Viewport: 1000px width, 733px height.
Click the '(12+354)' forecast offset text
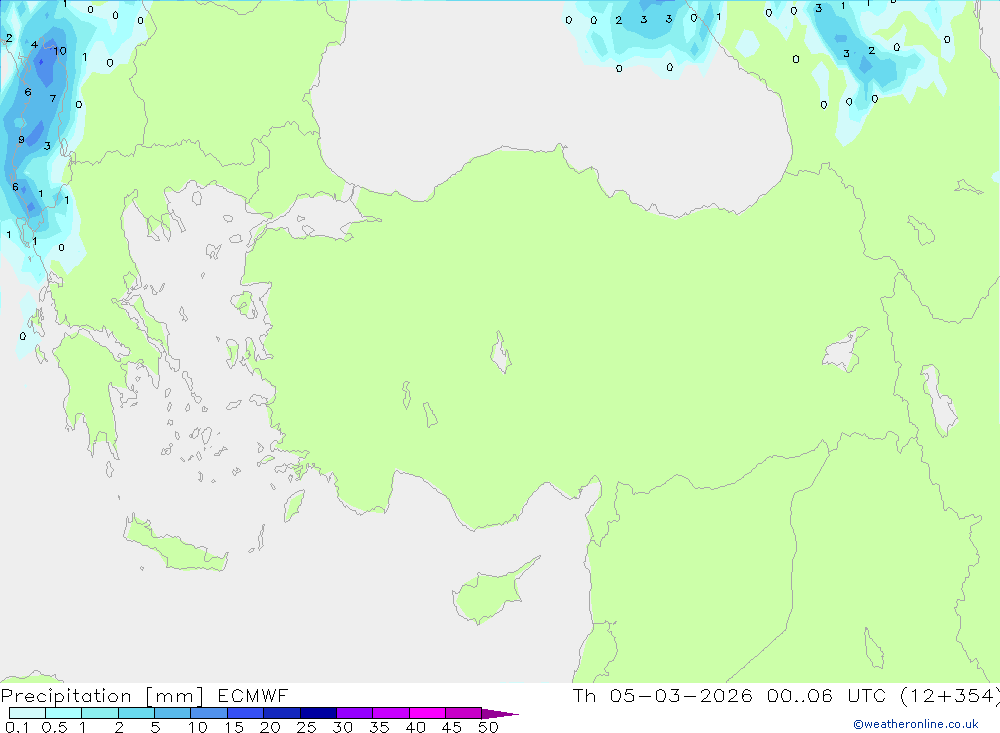[x=950, y=695]
